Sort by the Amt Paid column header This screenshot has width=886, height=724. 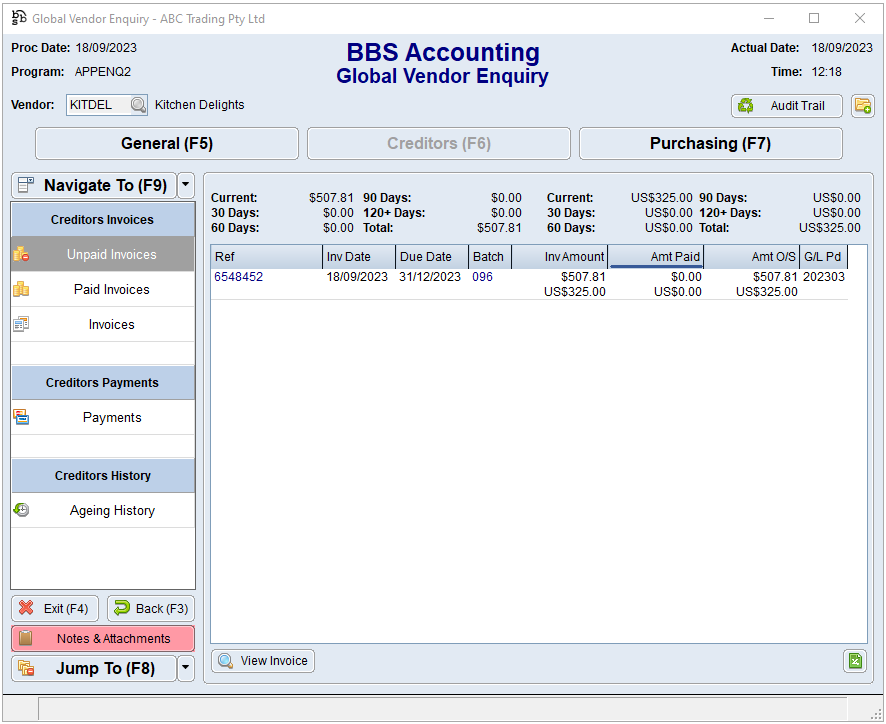click(x=655, y=257)
